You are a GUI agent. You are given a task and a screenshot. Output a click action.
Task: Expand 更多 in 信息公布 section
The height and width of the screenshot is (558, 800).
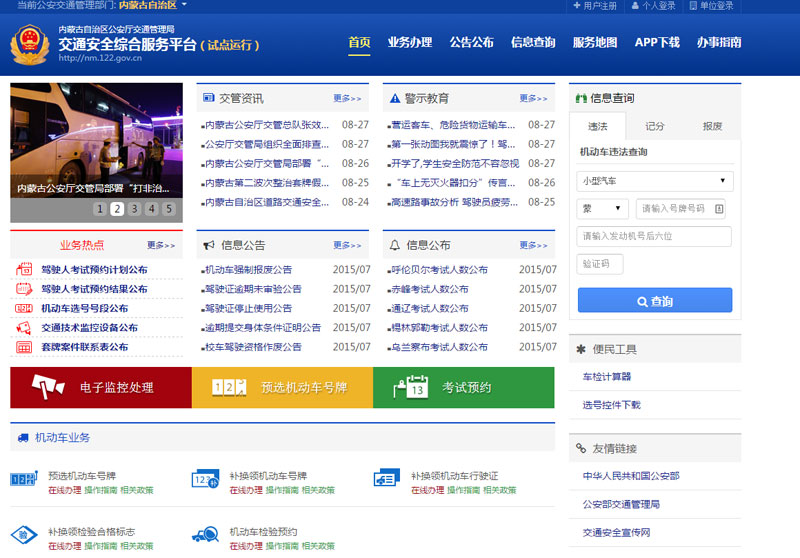(x=533, y=245)
